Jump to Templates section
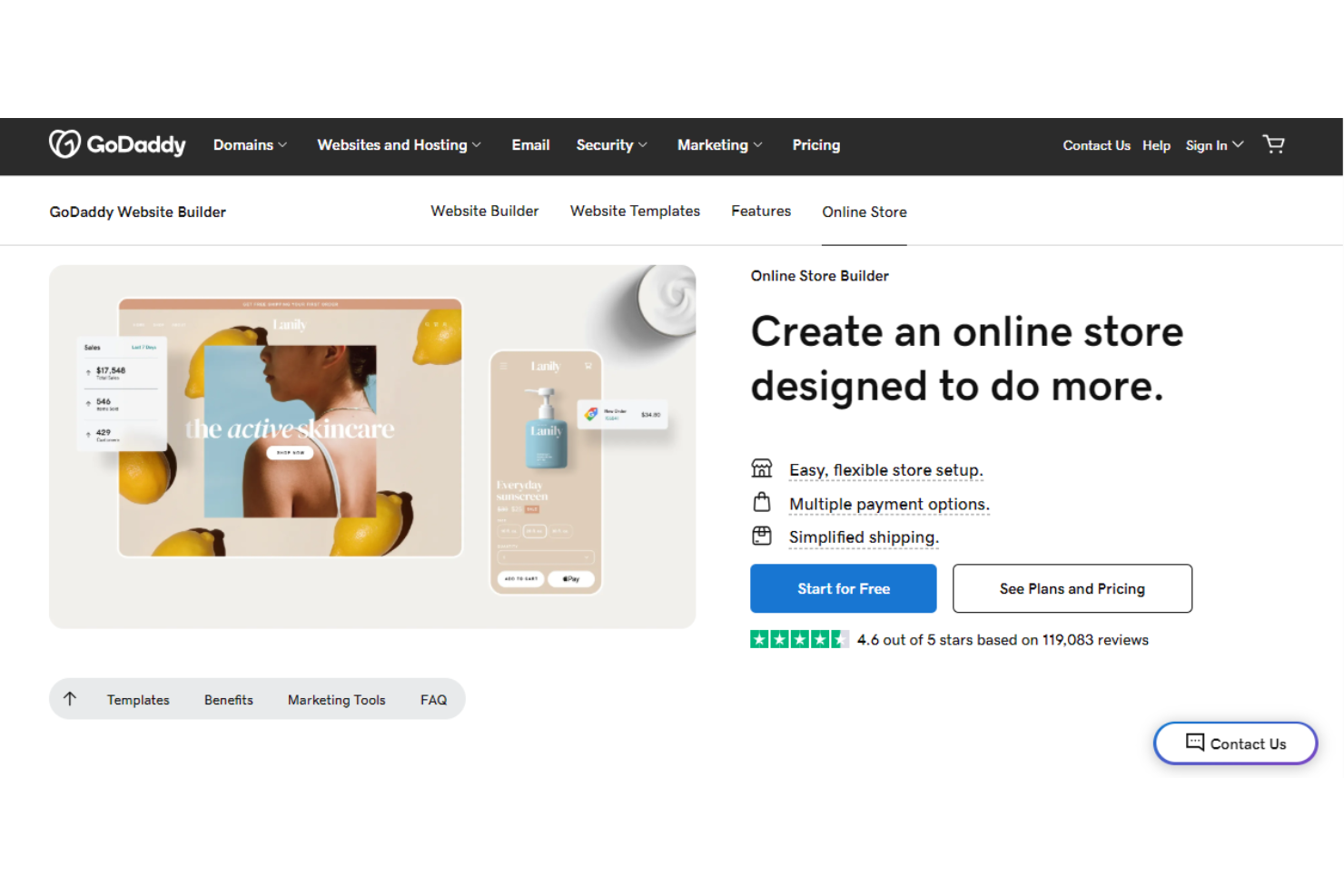 [138, 700]
